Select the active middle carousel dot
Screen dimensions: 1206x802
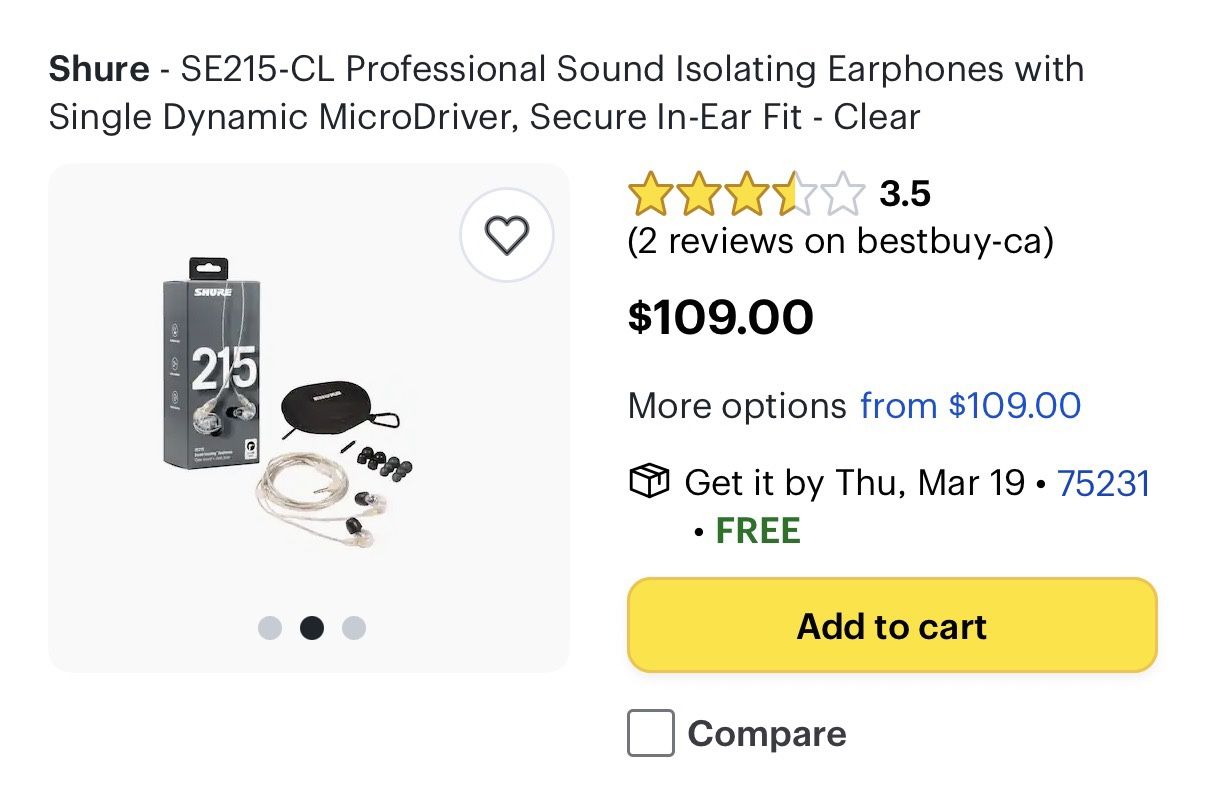[312, 628]
